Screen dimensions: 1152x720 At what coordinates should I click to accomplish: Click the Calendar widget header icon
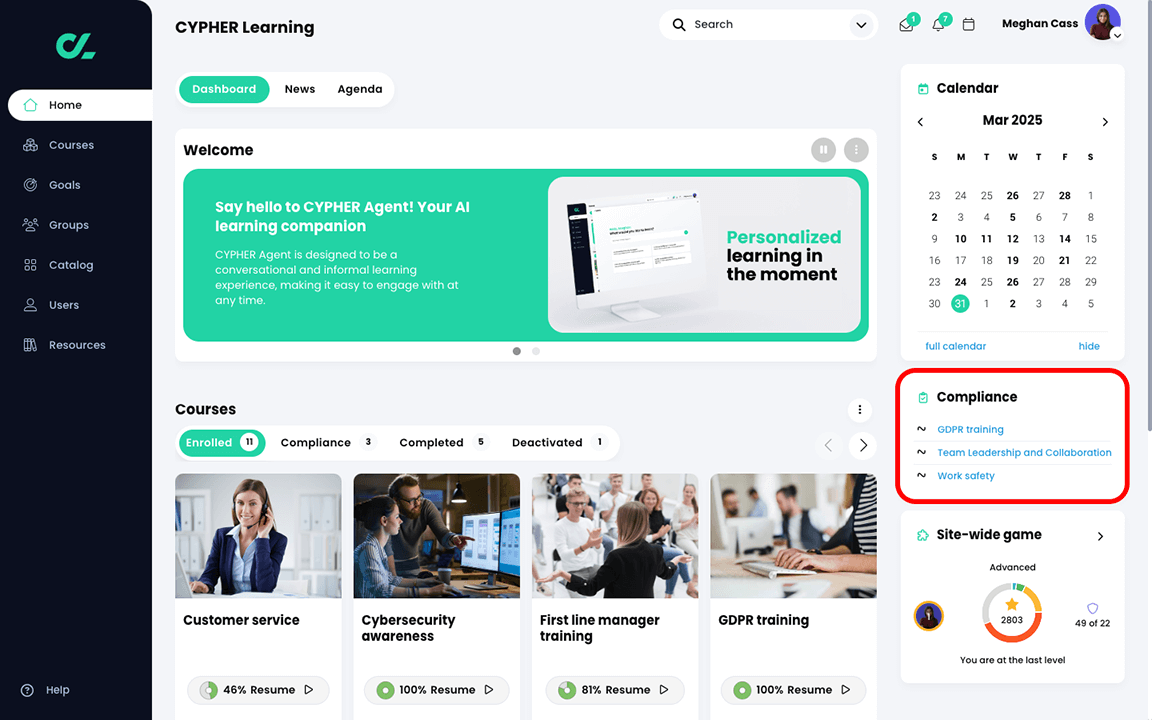pyautogui.click(x=923, y=89)
